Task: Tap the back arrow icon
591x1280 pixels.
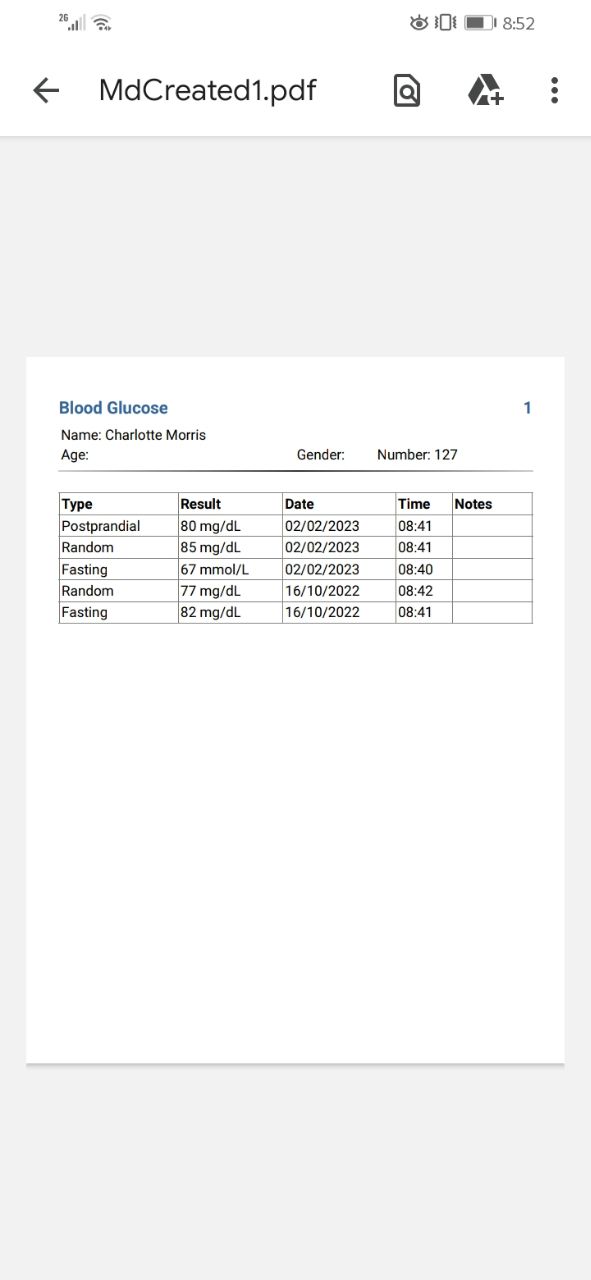Action: pyautogui.click(x=46, y=91)
